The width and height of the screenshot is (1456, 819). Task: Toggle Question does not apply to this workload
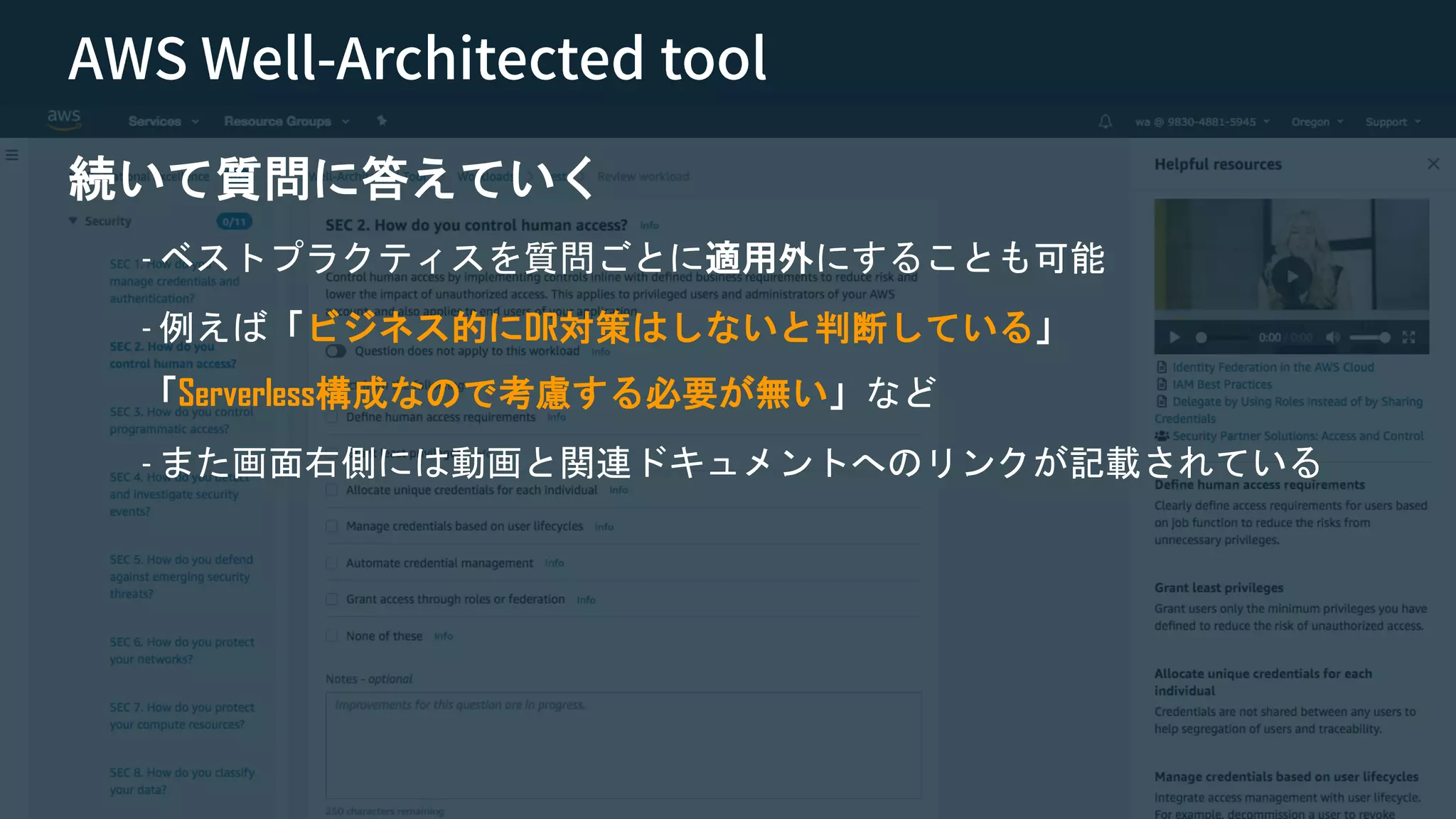(x=336, y=351)
